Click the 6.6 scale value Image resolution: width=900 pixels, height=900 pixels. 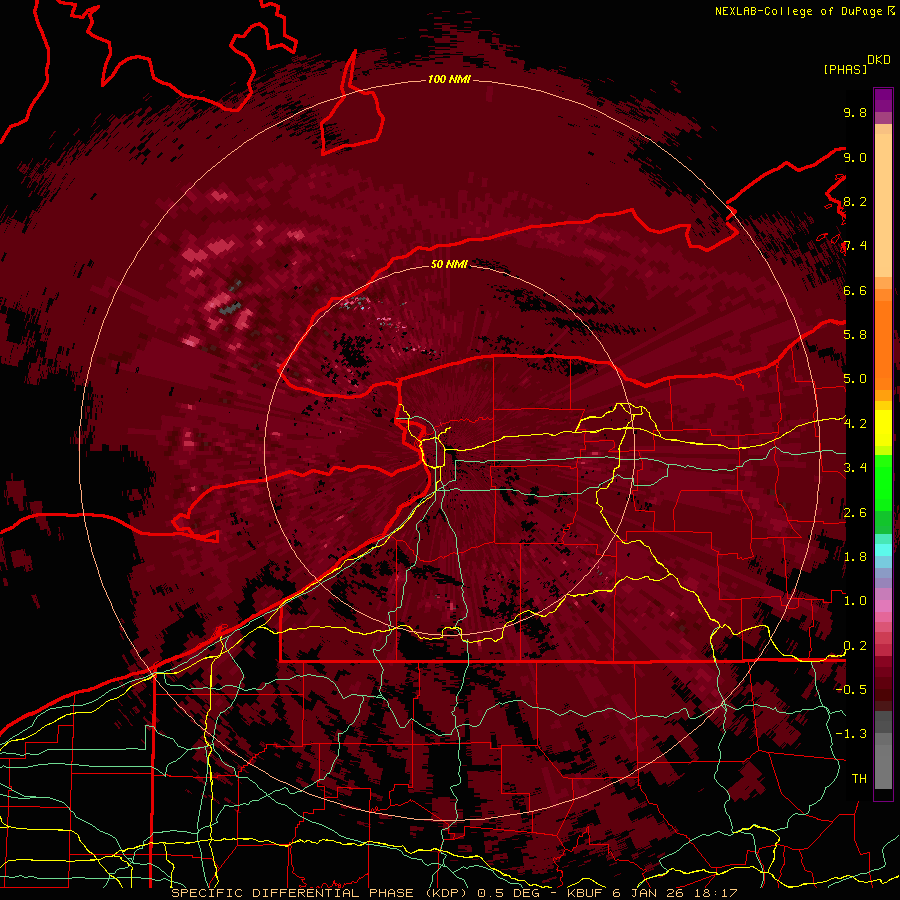coord(855,291)
